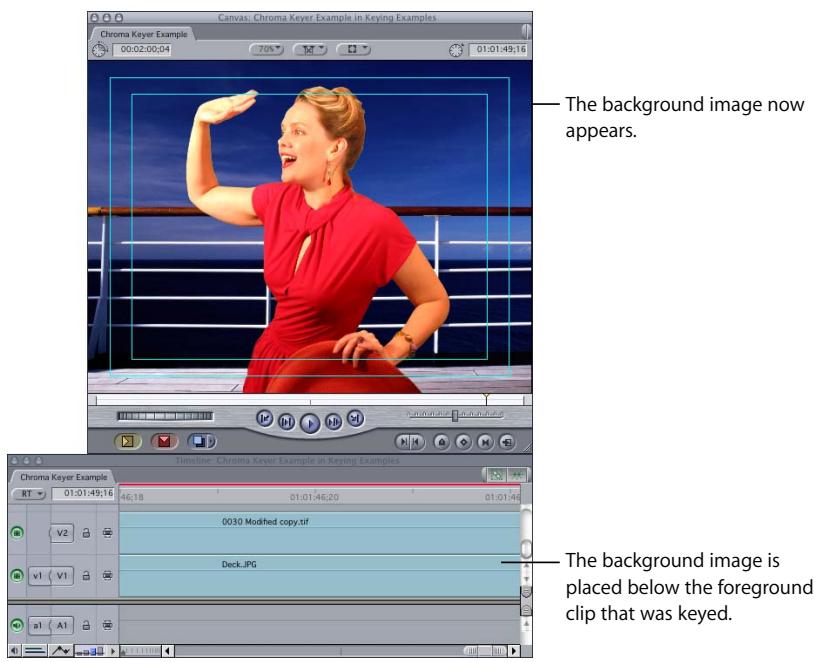Toggle the Clip Overlays button

[61, 651]
